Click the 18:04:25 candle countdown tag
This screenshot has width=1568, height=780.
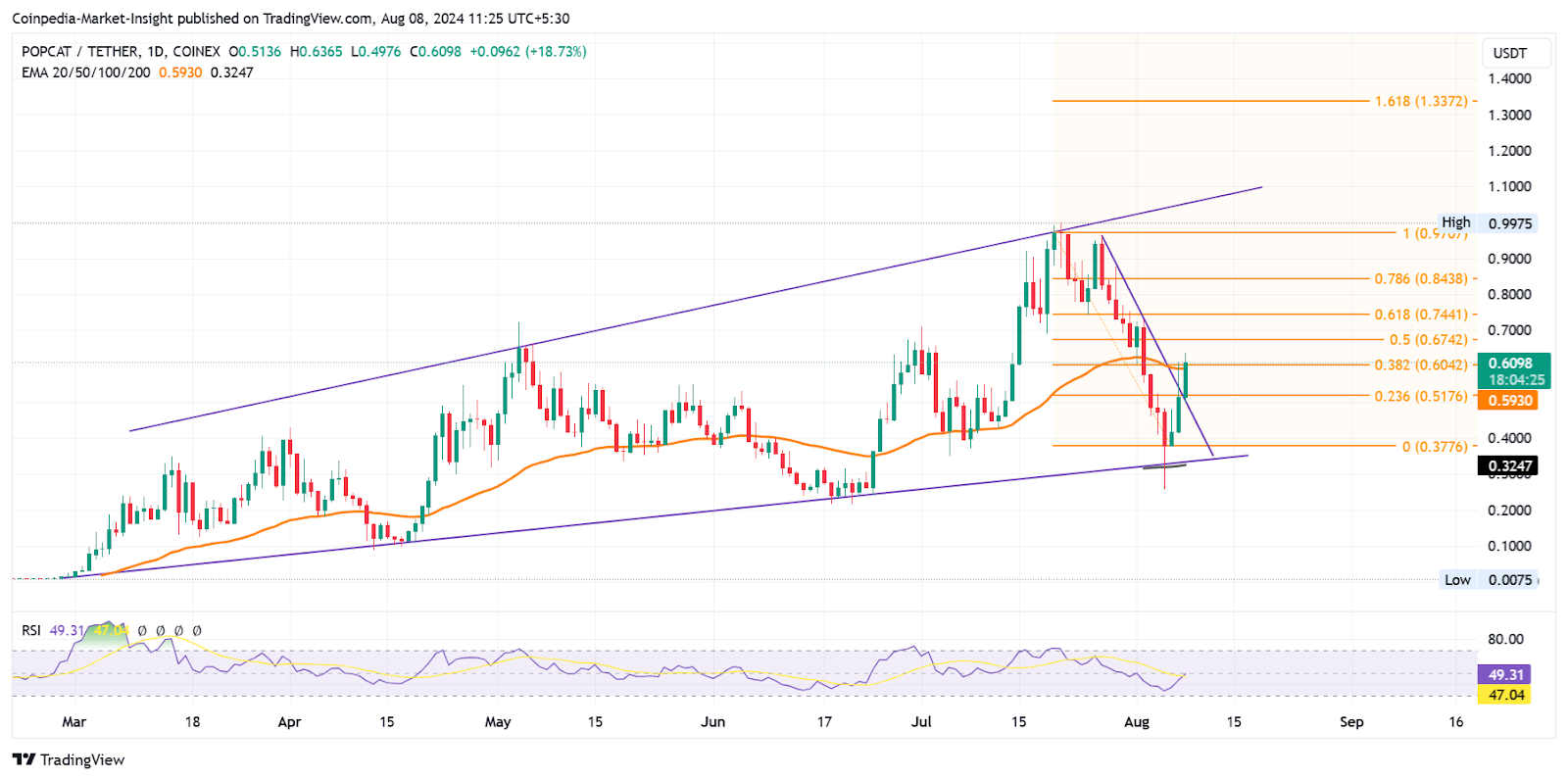tap(1516, 380)
